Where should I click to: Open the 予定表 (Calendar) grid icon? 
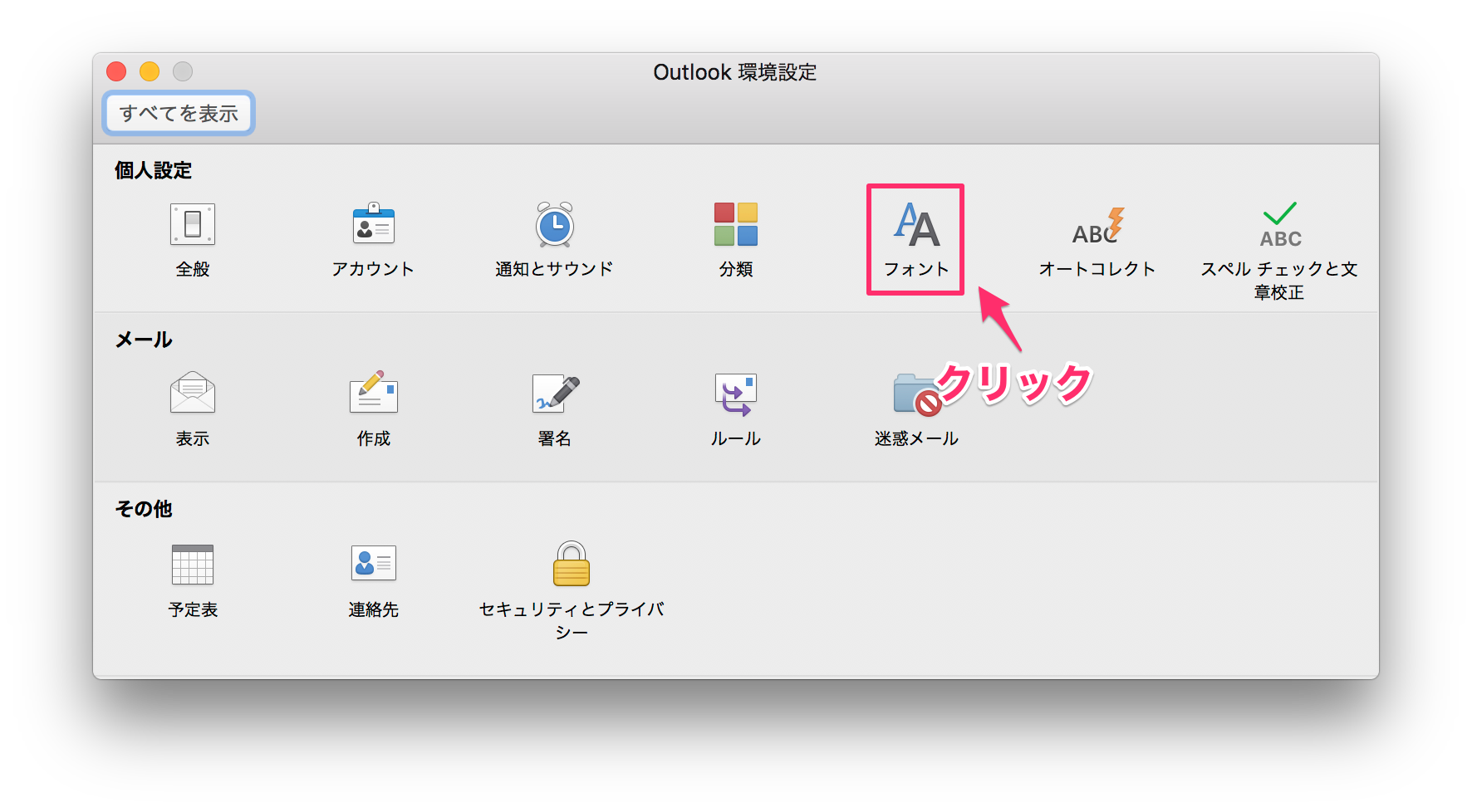193,565
